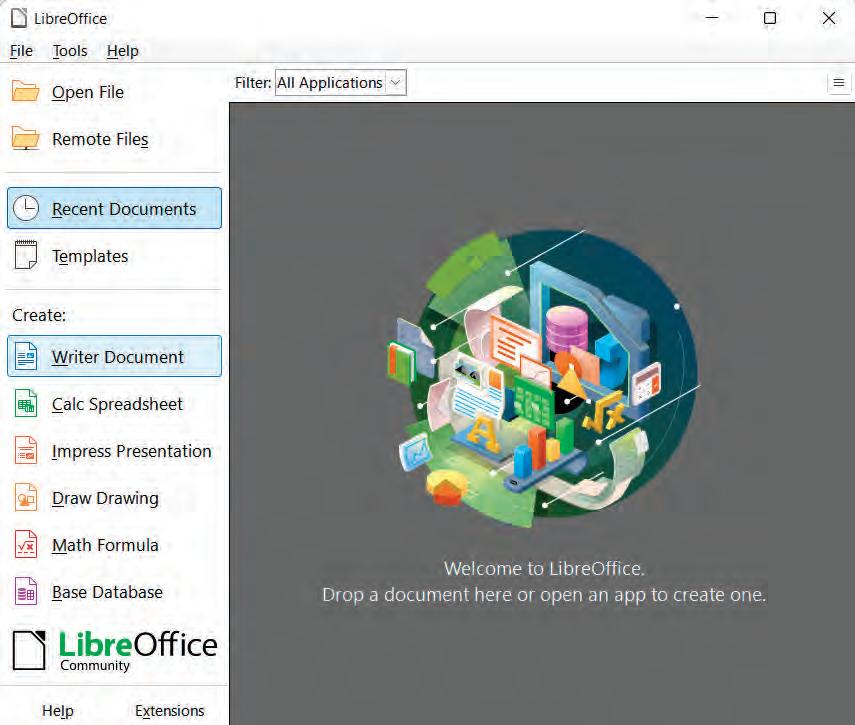Close the LibreOffice window
The width and height of the screenshot is (855, 725).
(829, 18)
